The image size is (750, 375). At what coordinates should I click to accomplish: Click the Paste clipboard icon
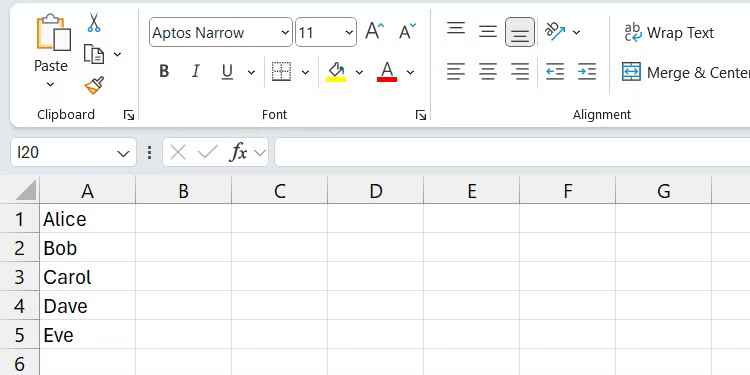[x=54, y=32]
